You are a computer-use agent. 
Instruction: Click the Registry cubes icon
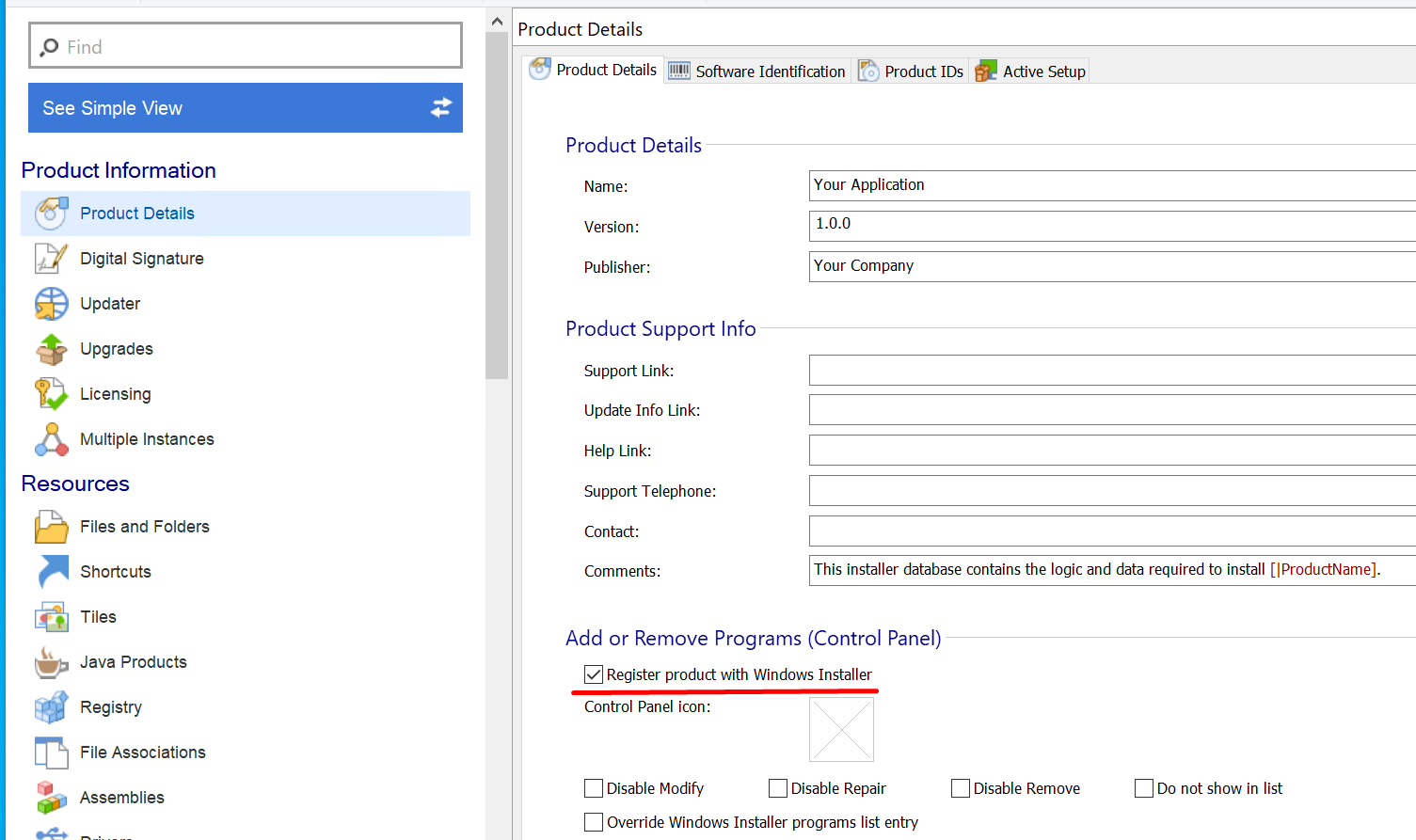(x=51, y=707)
